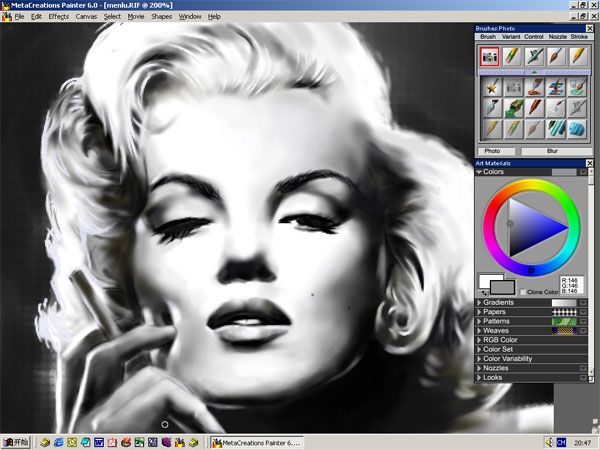The width and height of the screenshot is (600, 450).
Task: Open the Brush menu in Brushes palette
Action: [x=488, y=37]
